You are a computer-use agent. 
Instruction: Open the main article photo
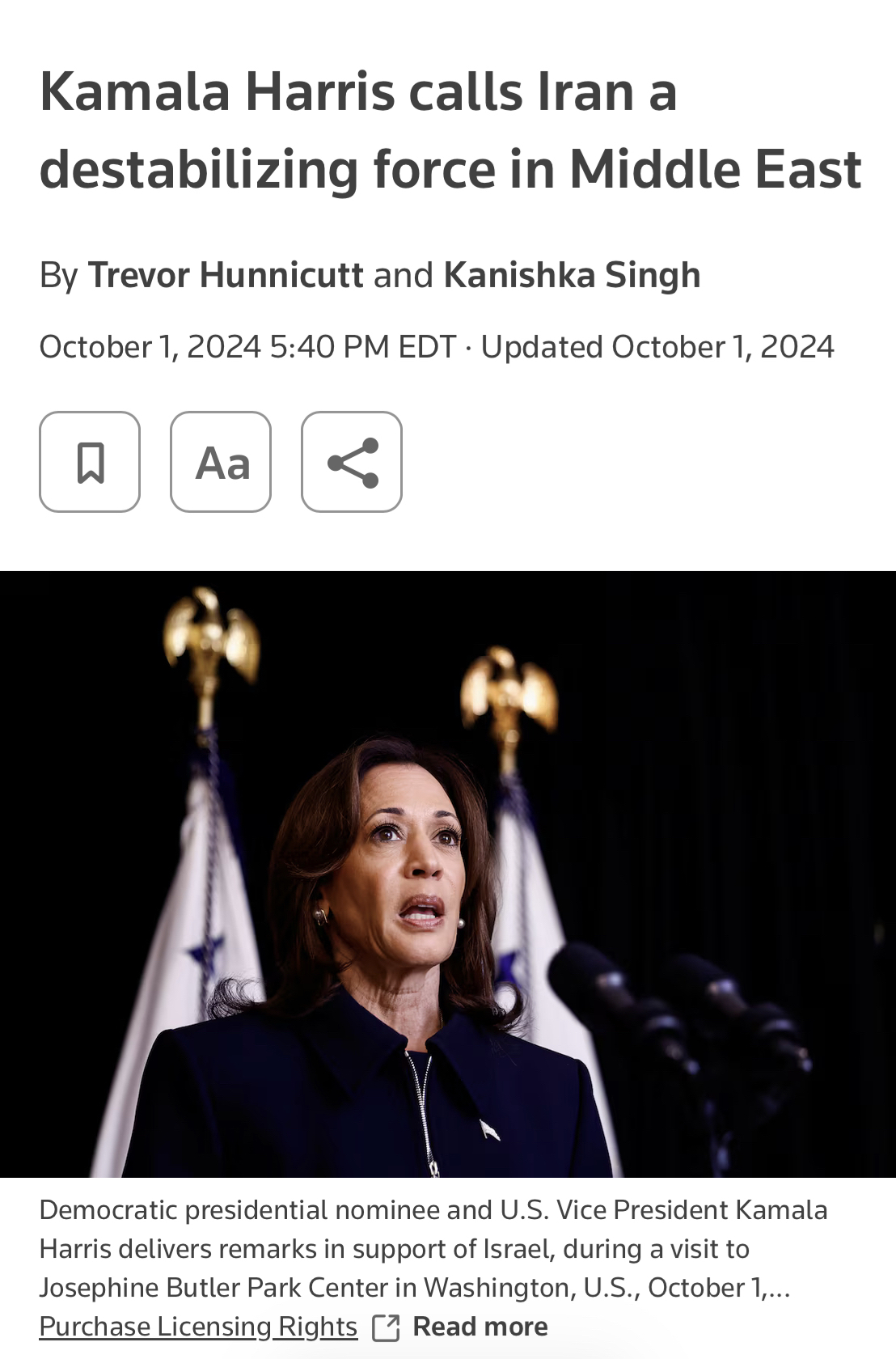click(x=448, y=874)
